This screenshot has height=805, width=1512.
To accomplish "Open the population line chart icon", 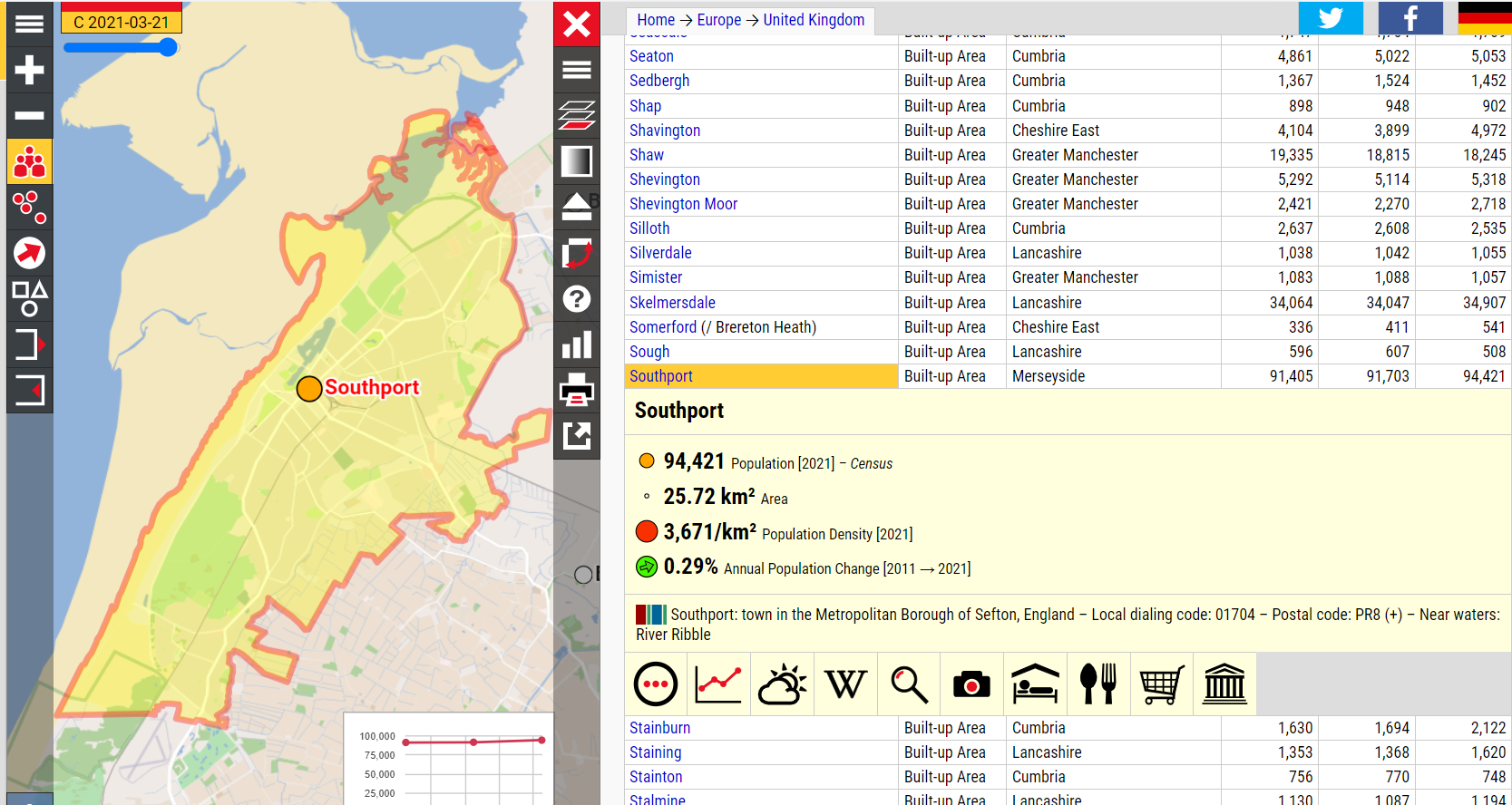I will pyautogui.click(x=718, y=684).
